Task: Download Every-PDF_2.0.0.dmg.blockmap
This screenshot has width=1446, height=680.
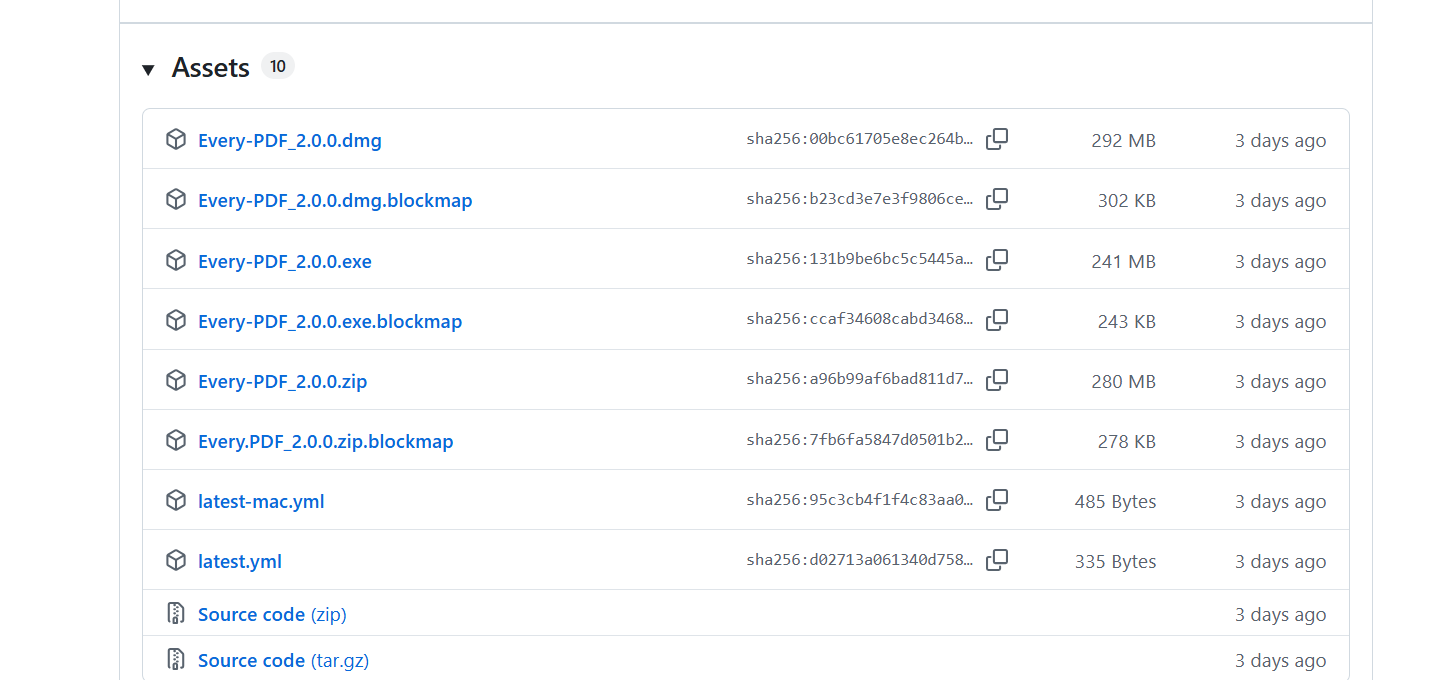Action: point(335,201)
